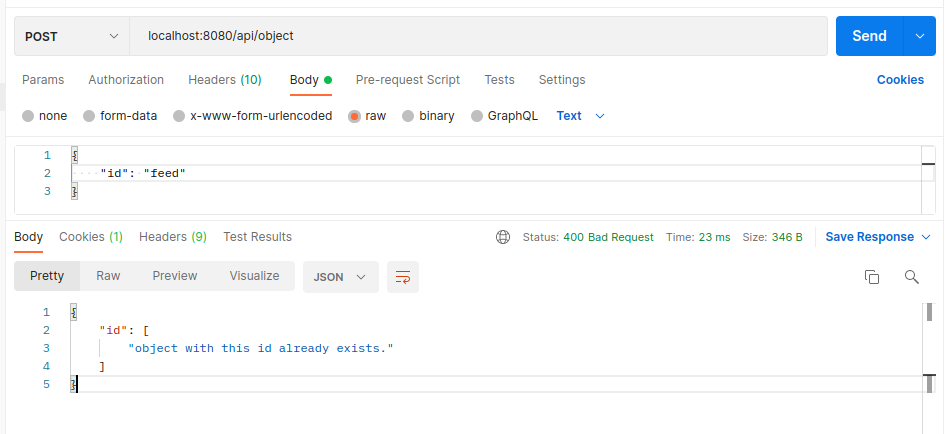Image resolution: width=951 pixels, height=434 pixels.
Task: Select the Pretty response view
Action: coord(47,276)
